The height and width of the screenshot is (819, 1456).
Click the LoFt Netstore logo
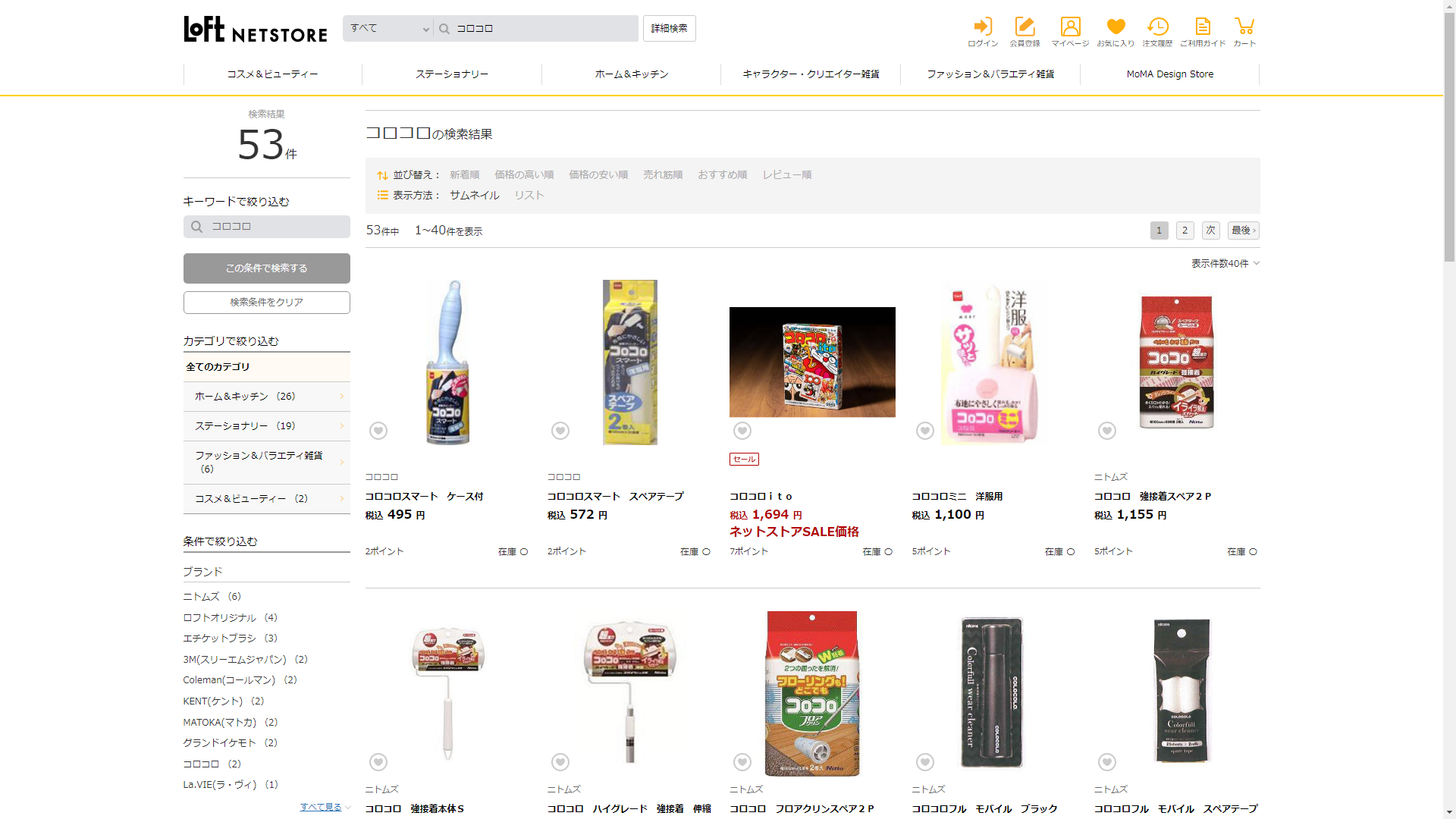click(x=256, y=30)
